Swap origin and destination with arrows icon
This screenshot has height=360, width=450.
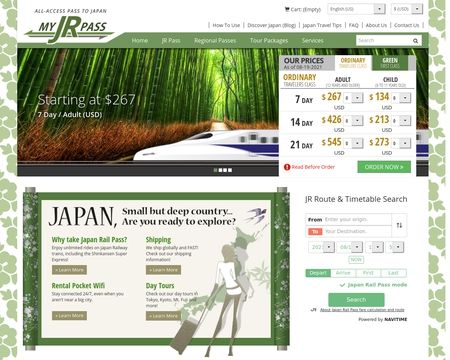tap(399, 225)
